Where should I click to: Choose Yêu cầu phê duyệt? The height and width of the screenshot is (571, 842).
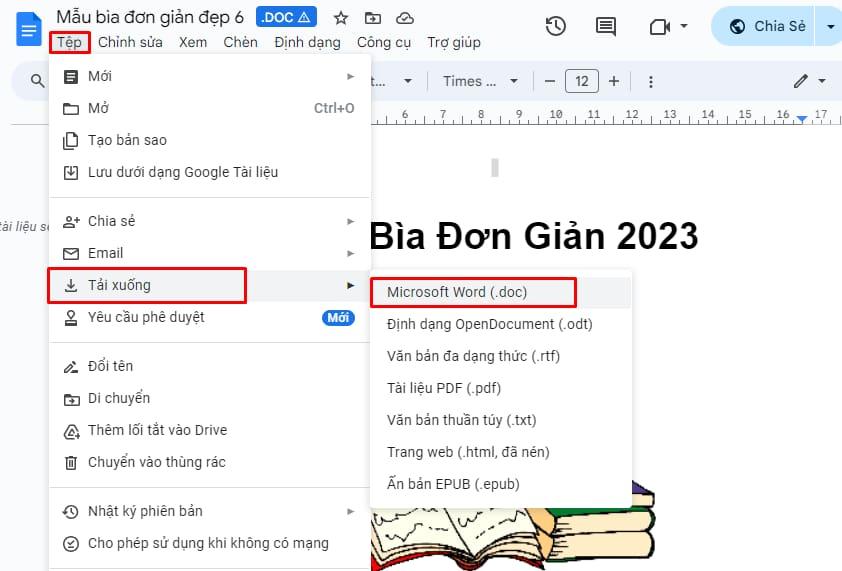click(x=209, y=317)
